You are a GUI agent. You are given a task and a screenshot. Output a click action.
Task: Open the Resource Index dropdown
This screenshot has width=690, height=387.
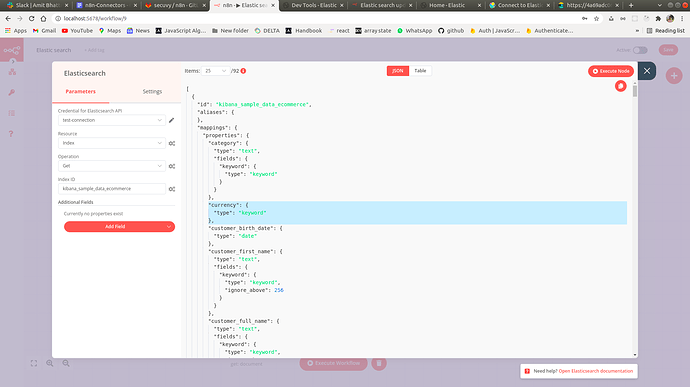(x=112, y=143)
